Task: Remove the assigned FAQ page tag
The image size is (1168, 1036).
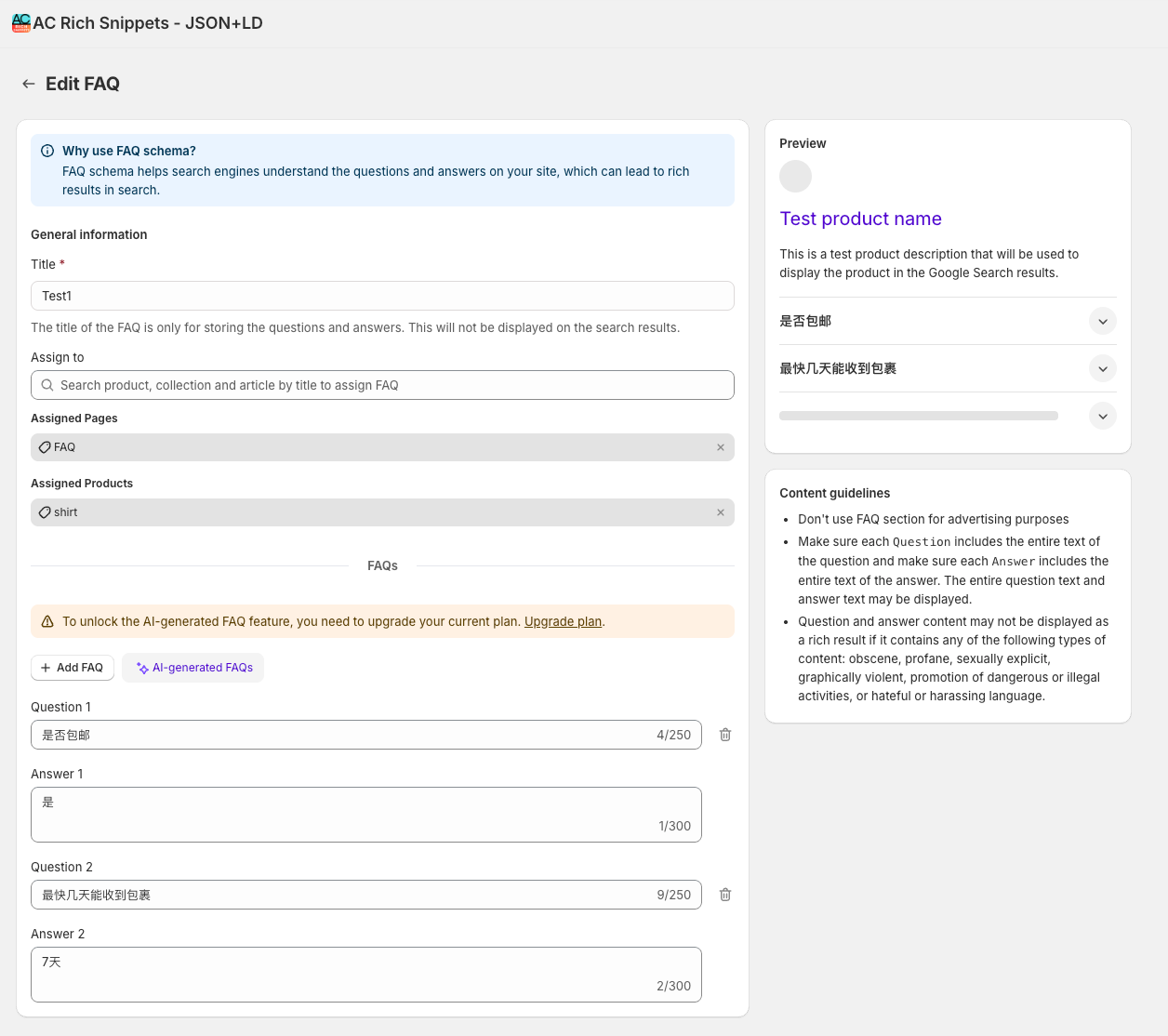Action: point(720,447)
